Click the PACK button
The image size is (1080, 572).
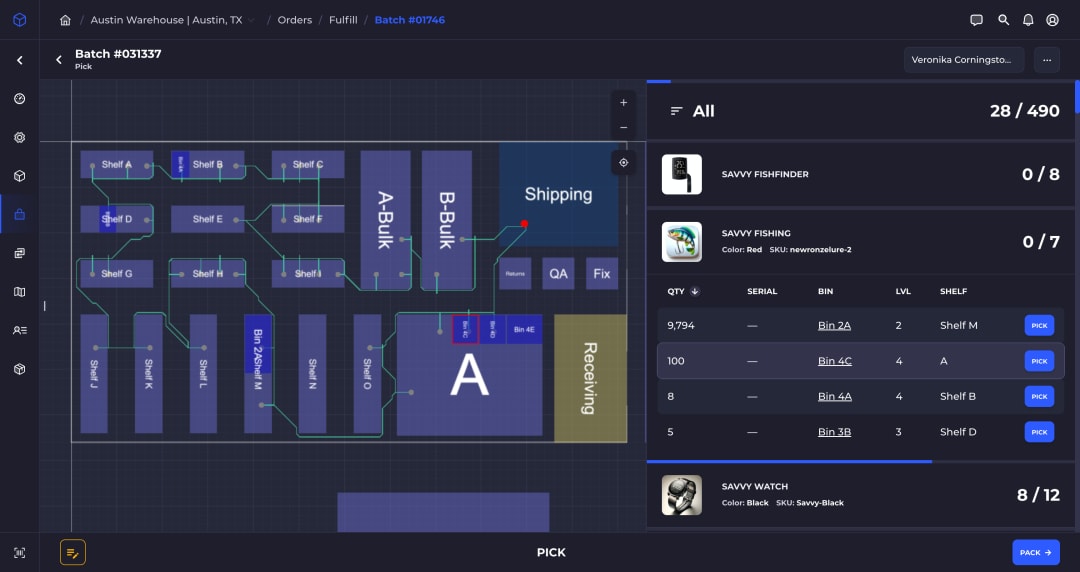click(1036, 552)
